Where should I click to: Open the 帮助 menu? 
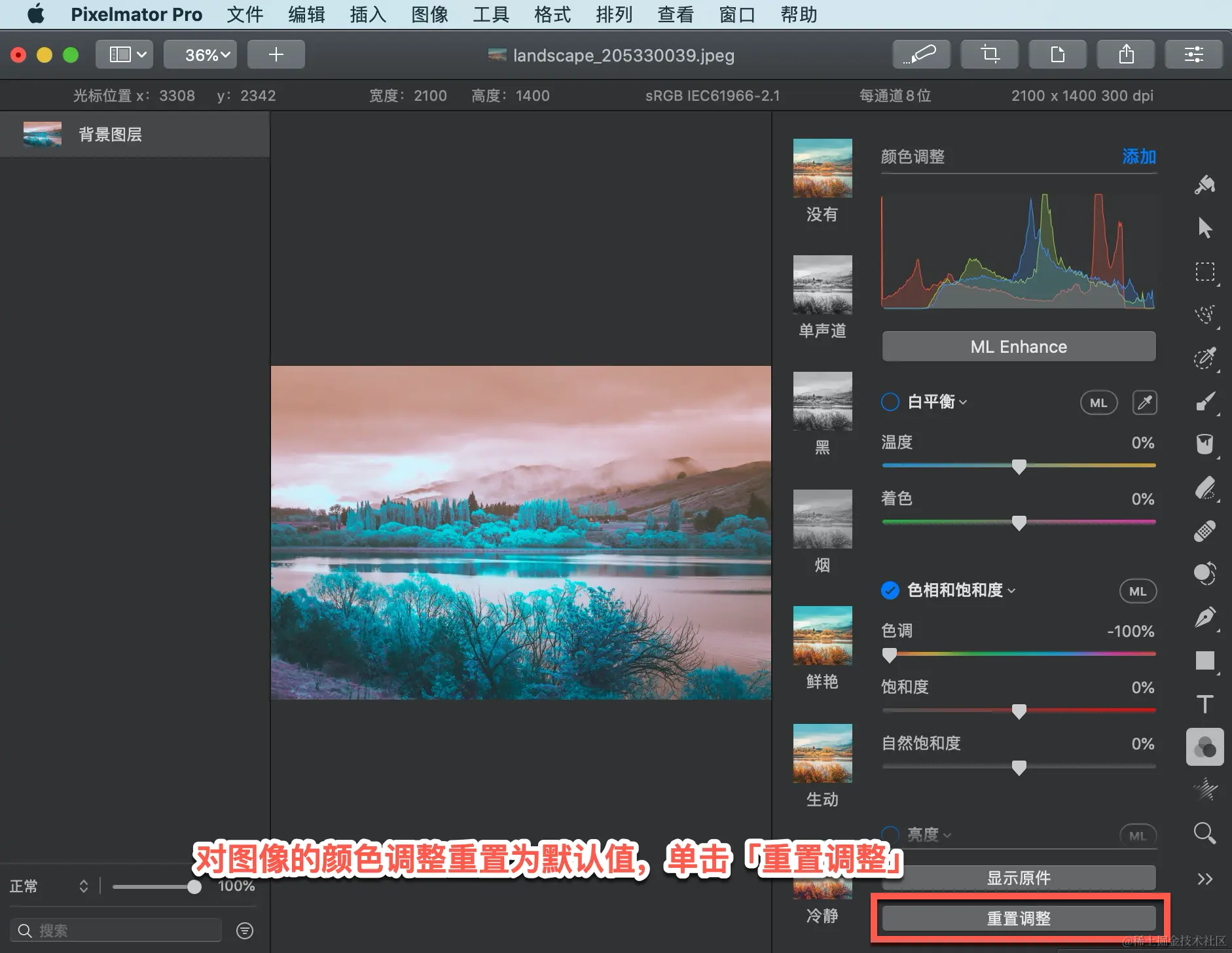click(799, 14)
